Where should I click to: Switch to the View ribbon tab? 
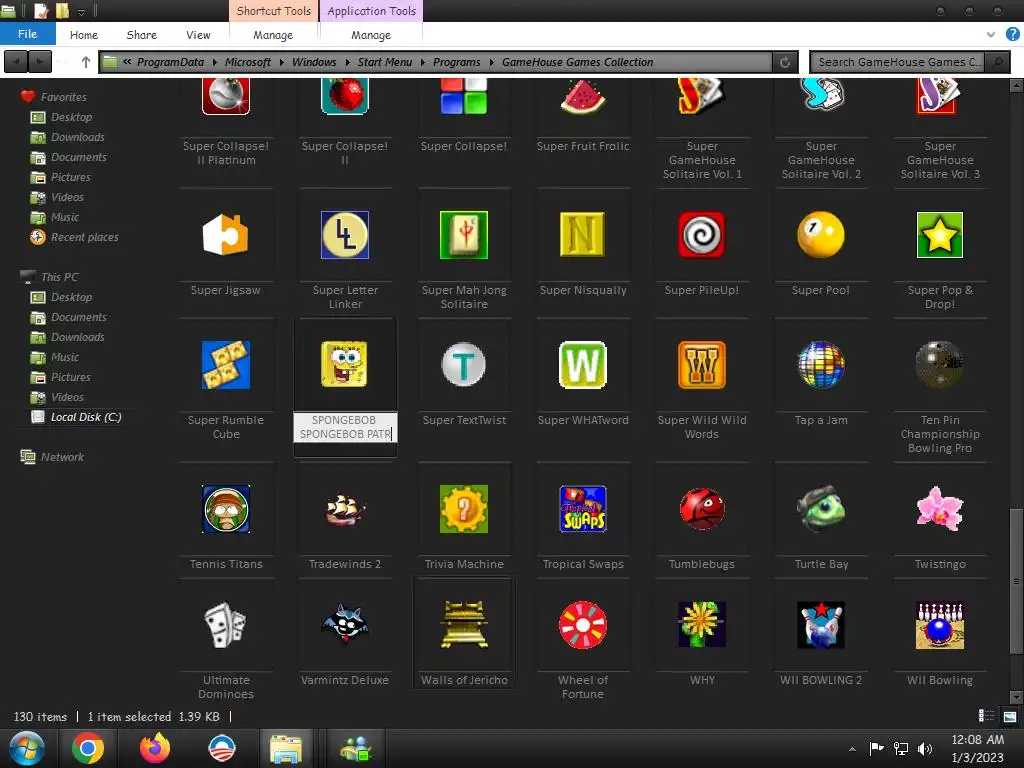click(x=198, y=35)
